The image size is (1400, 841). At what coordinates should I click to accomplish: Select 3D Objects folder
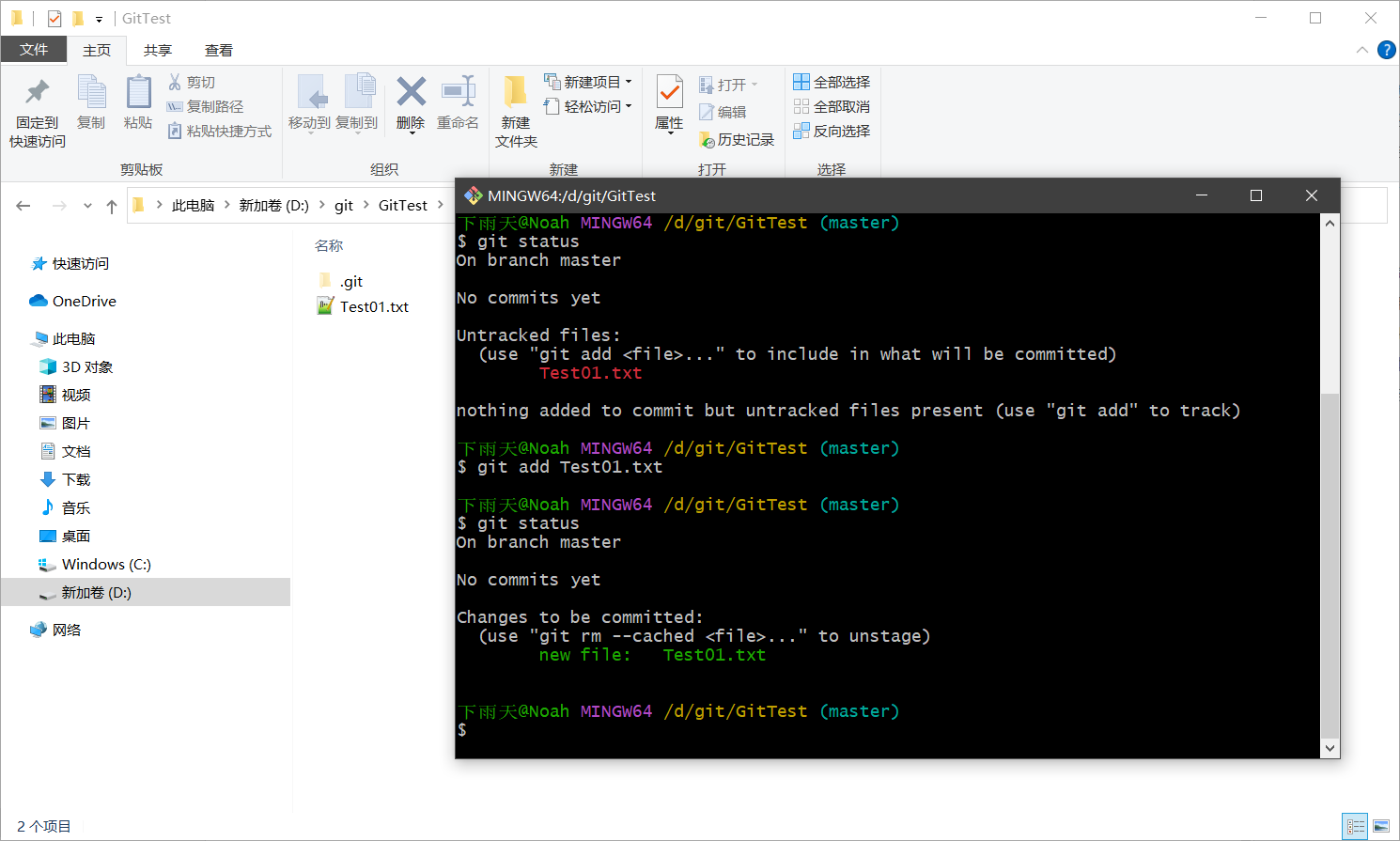click(x=76, y=366)
